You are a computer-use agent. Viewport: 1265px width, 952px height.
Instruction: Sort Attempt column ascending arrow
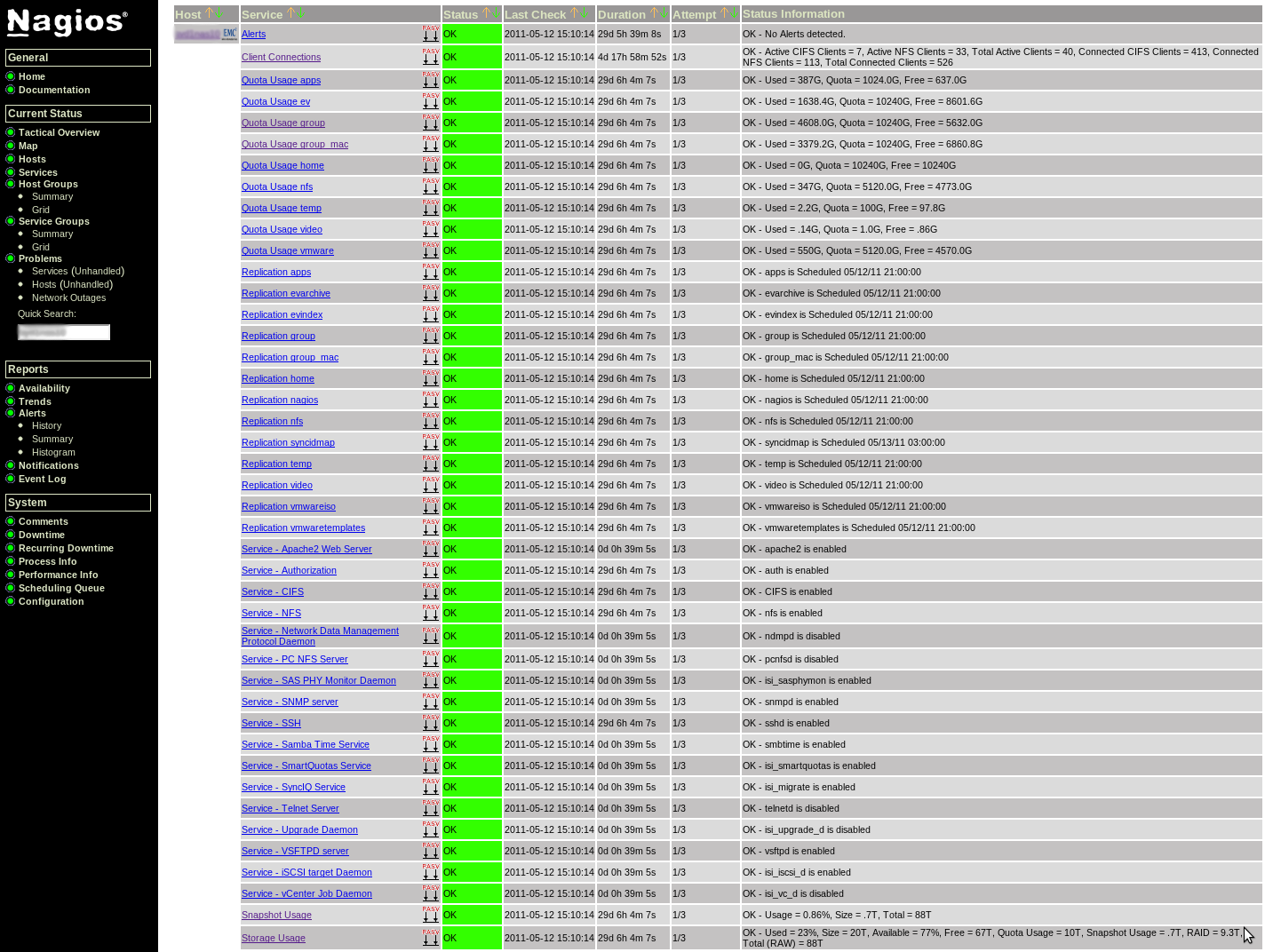pyautogui.click(x=724, y=13)
